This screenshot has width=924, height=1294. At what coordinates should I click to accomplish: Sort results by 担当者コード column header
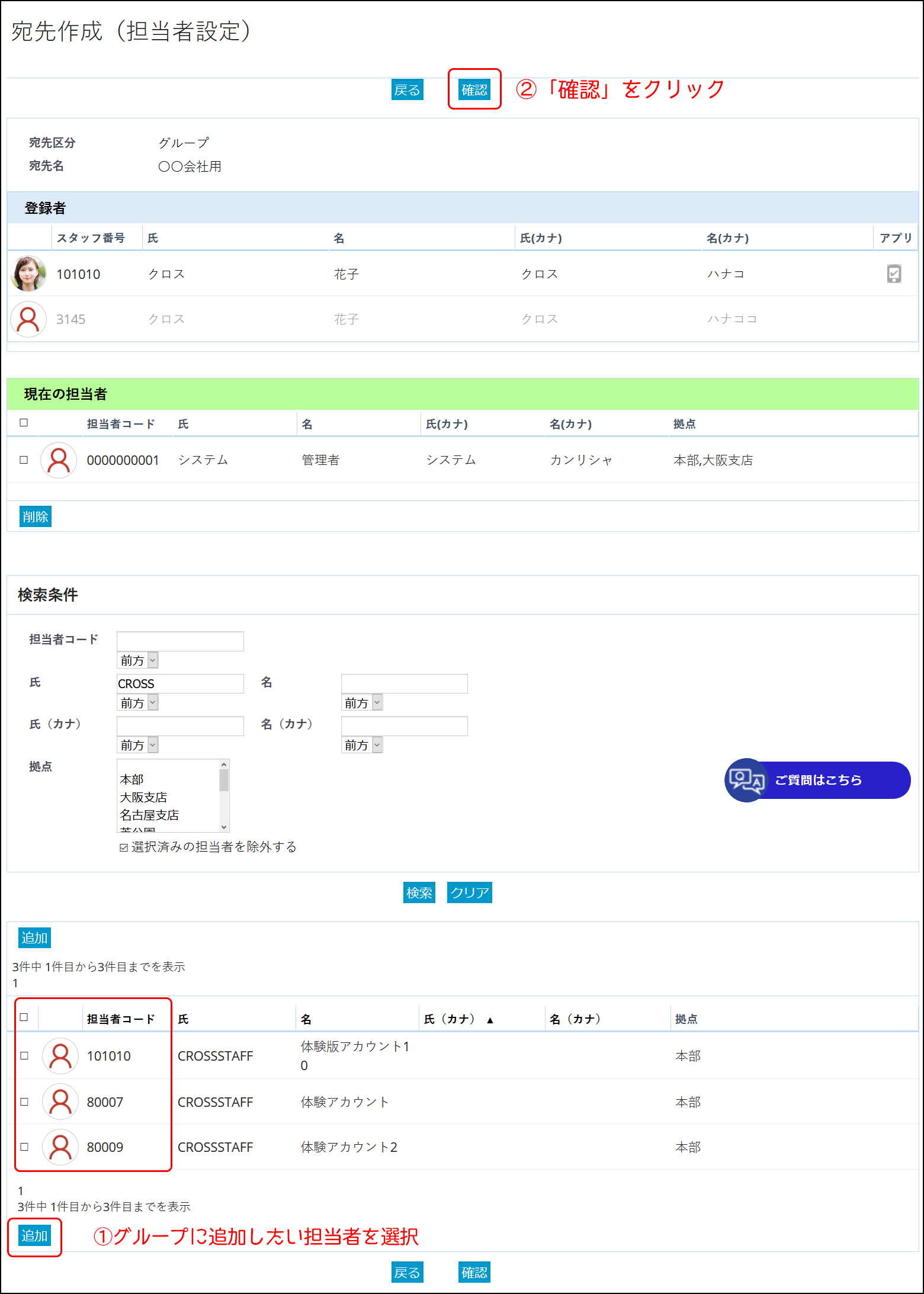tap(121, 1019)
